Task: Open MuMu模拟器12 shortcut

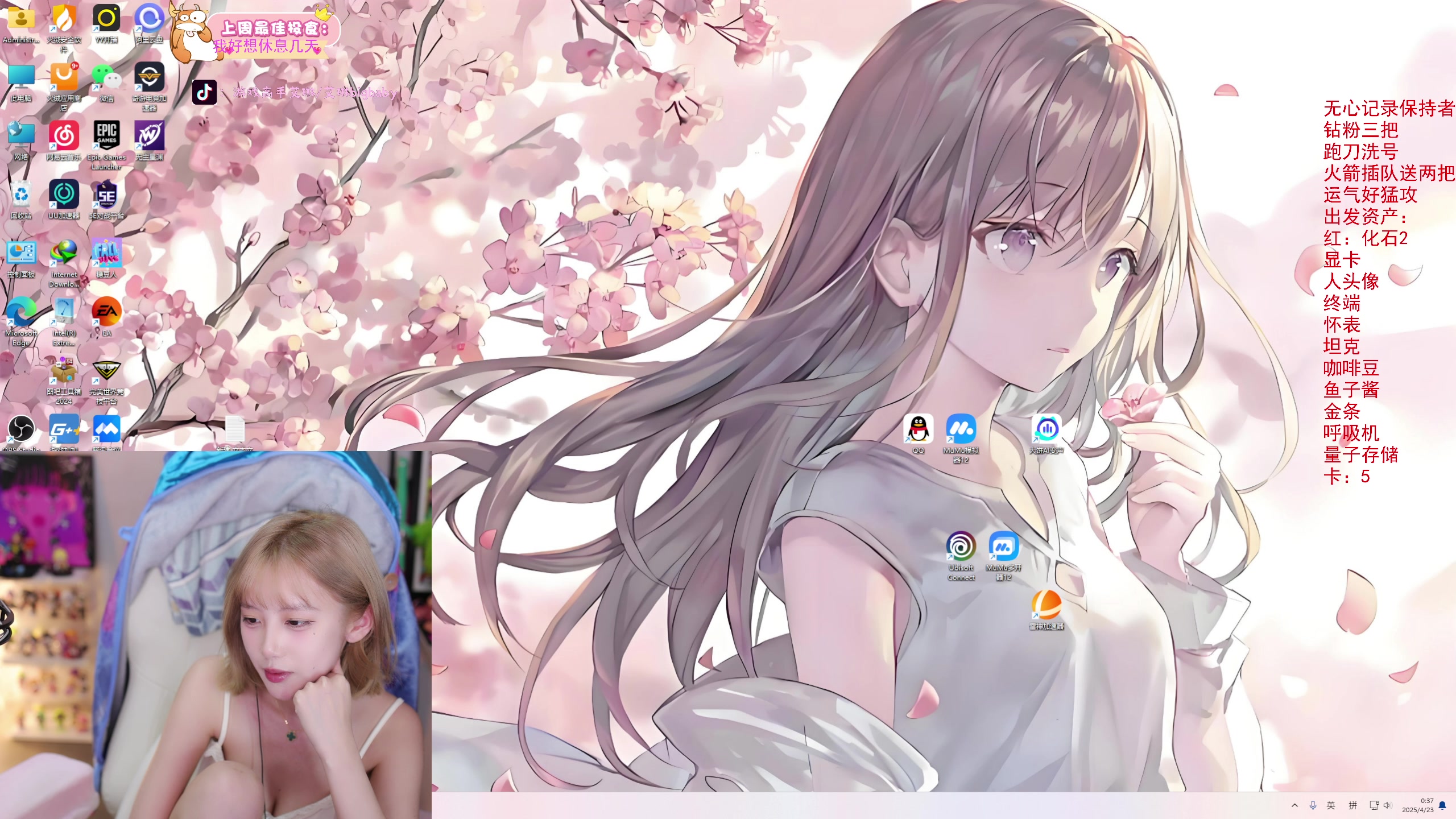Action: click(961, 439)
